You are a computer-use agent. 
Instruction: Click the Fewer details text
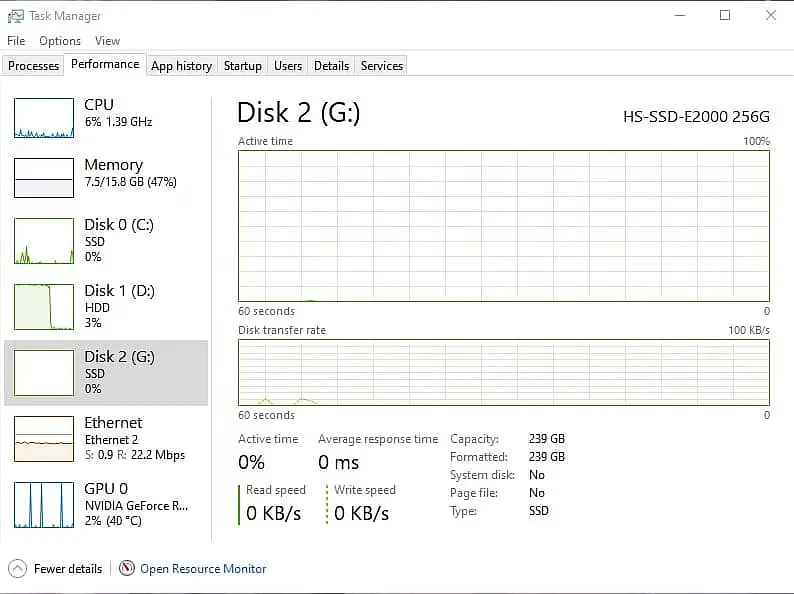click(68, 569)
